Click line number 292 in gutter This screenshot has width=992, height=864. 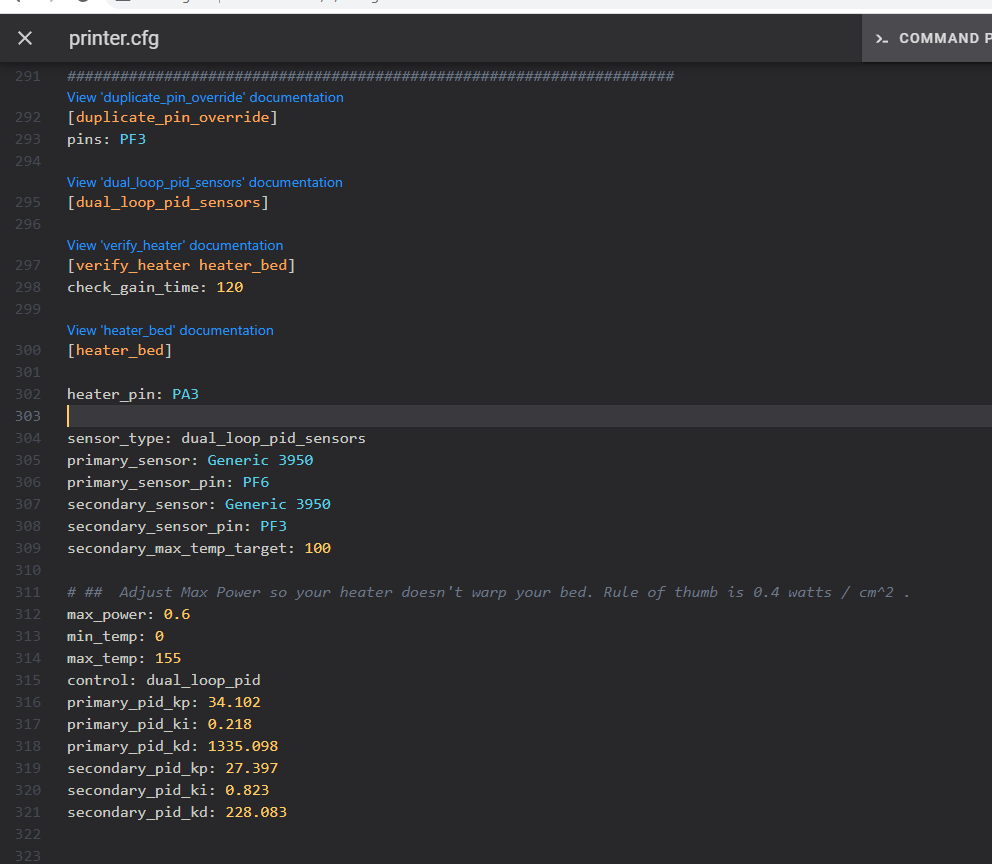click(x=28, y=118)
